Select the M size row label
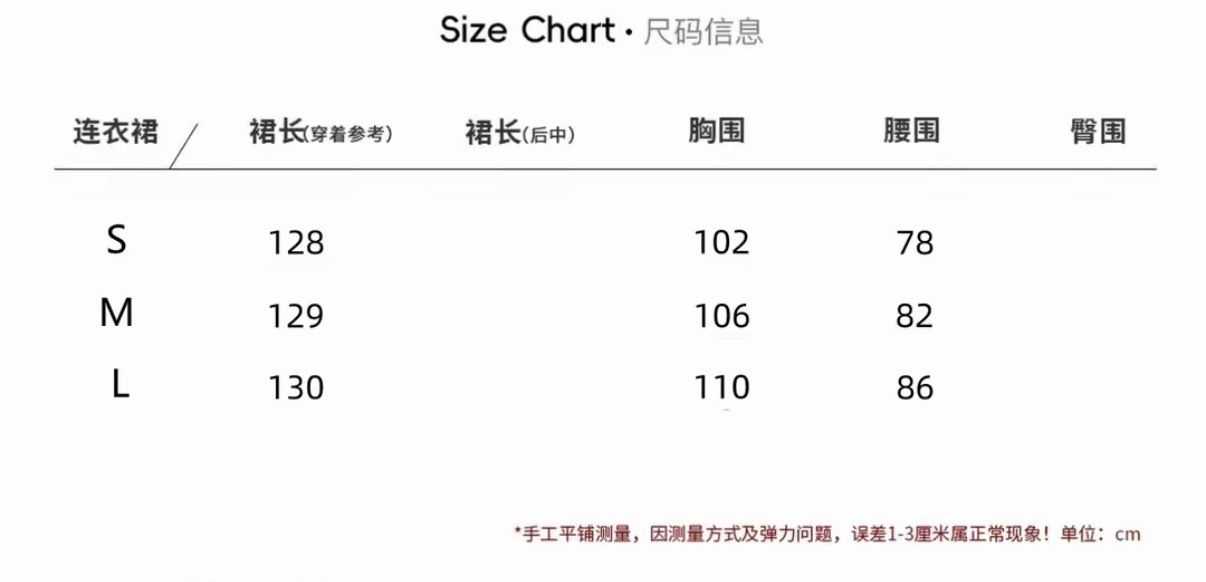The image size is (1206, 582). tap(117, 314)
